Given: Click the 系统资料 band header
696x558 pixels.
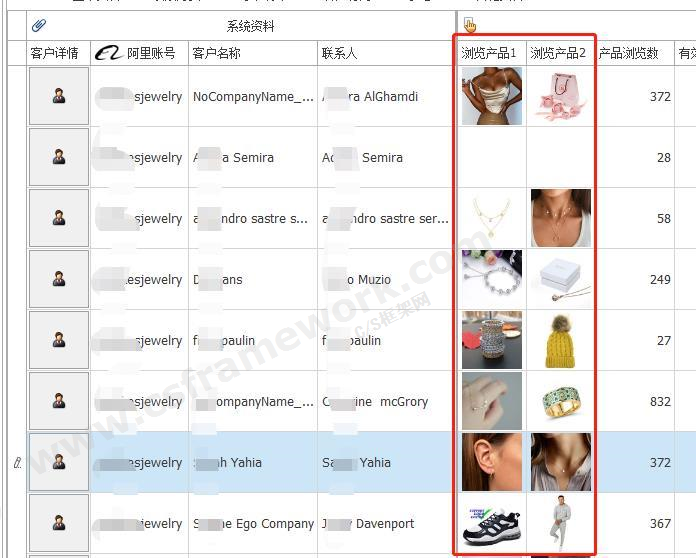Looking at the screenshot, I should click(250, 26).
